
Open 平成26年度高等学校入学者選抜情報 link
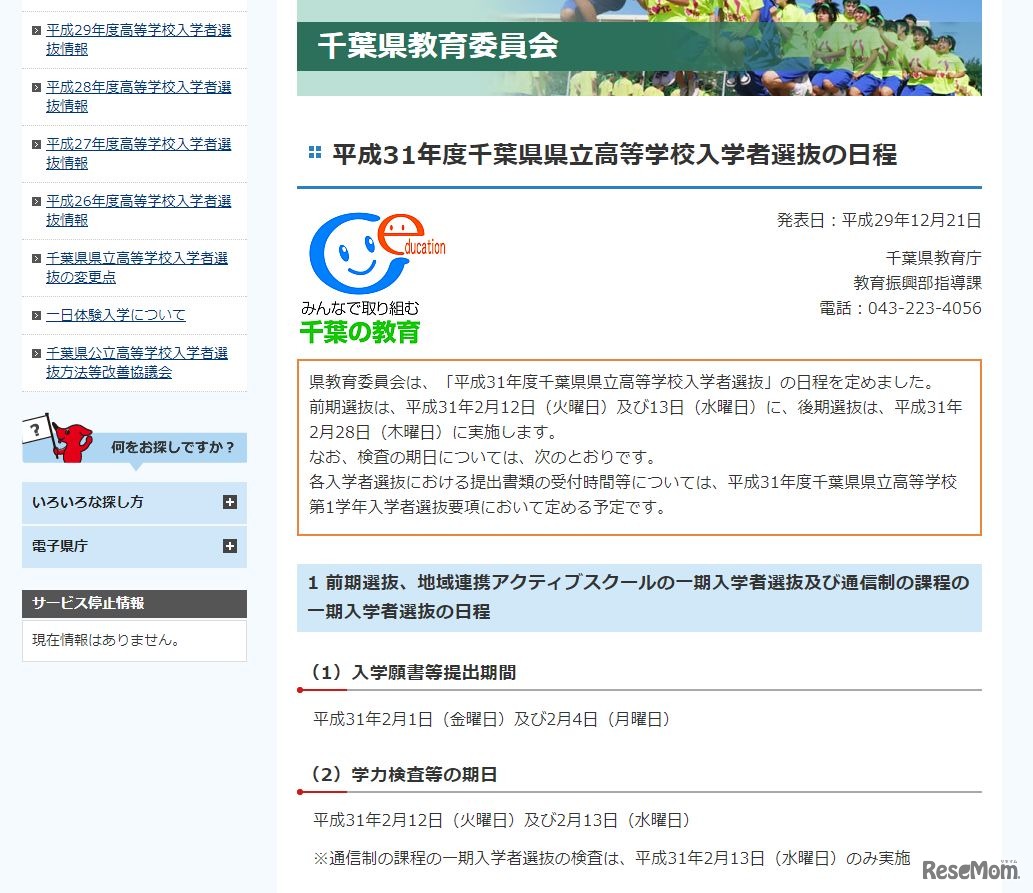pos(138,210)
